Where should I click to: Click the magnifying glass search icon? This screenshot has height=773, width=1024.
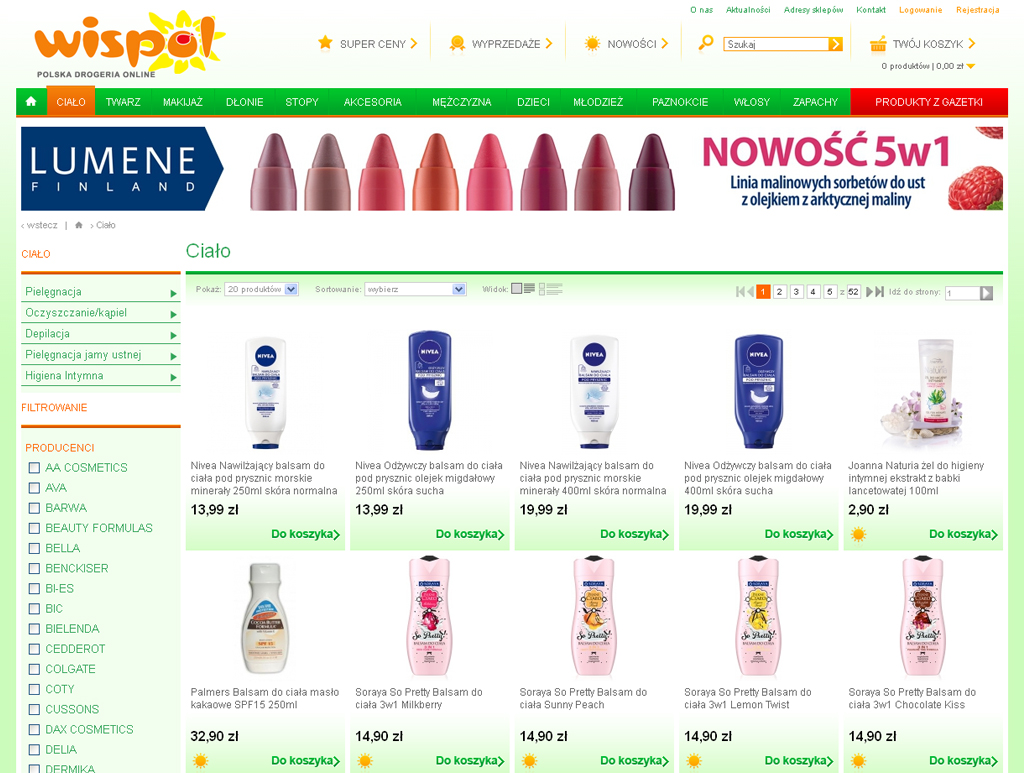point(705,43)
